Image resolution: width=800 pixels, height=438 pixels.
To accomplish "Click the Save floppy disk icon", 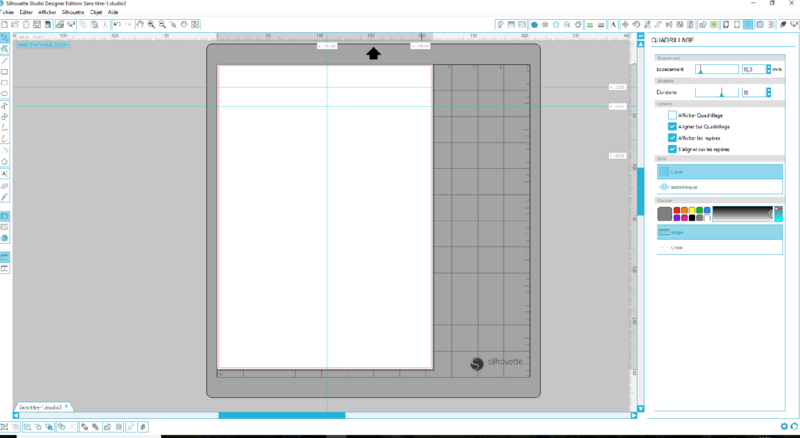I will coord(37,25).
